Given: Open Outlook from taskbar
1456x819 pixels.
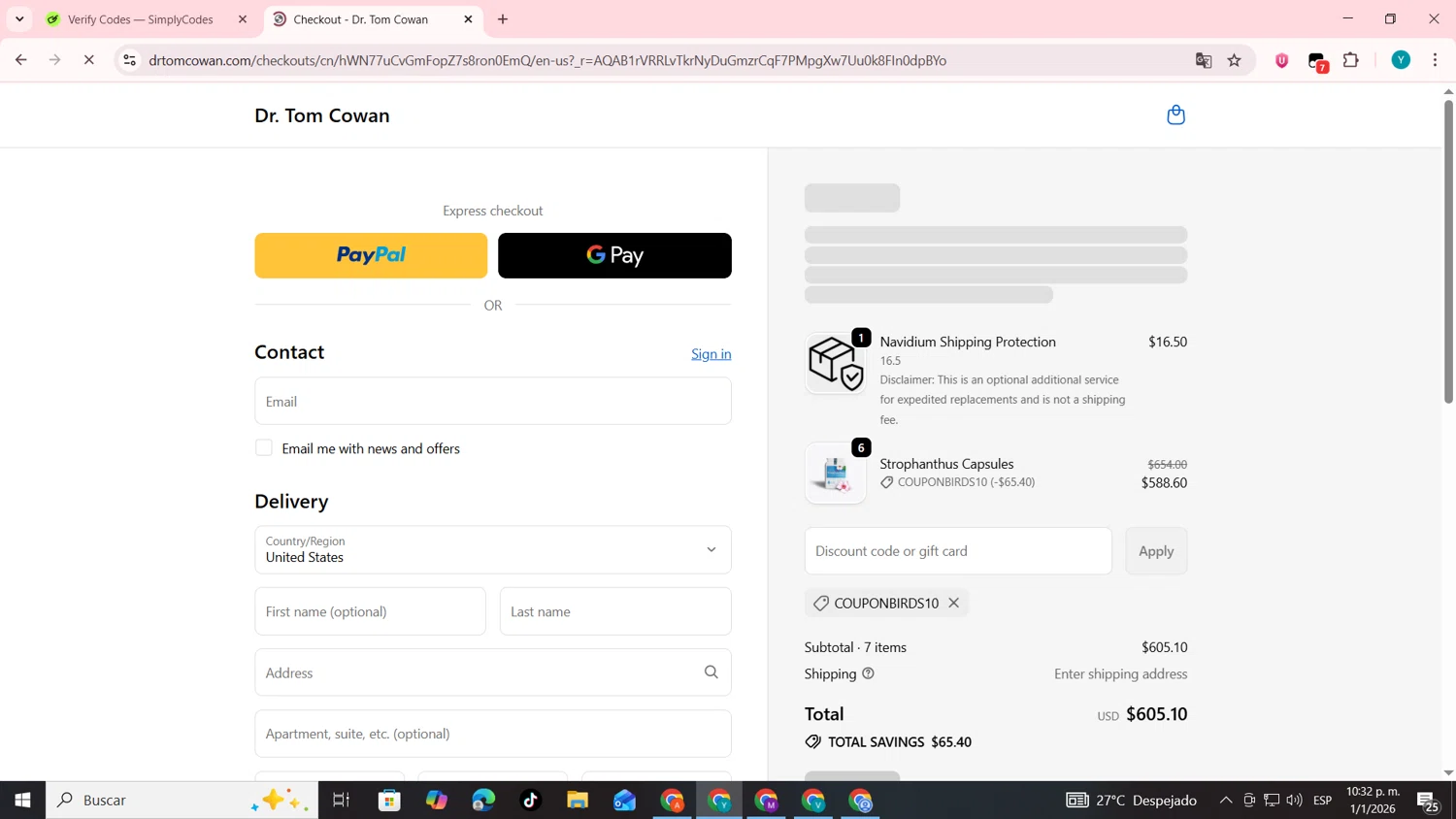Looking at the screenshot, I should coord(624,800).
